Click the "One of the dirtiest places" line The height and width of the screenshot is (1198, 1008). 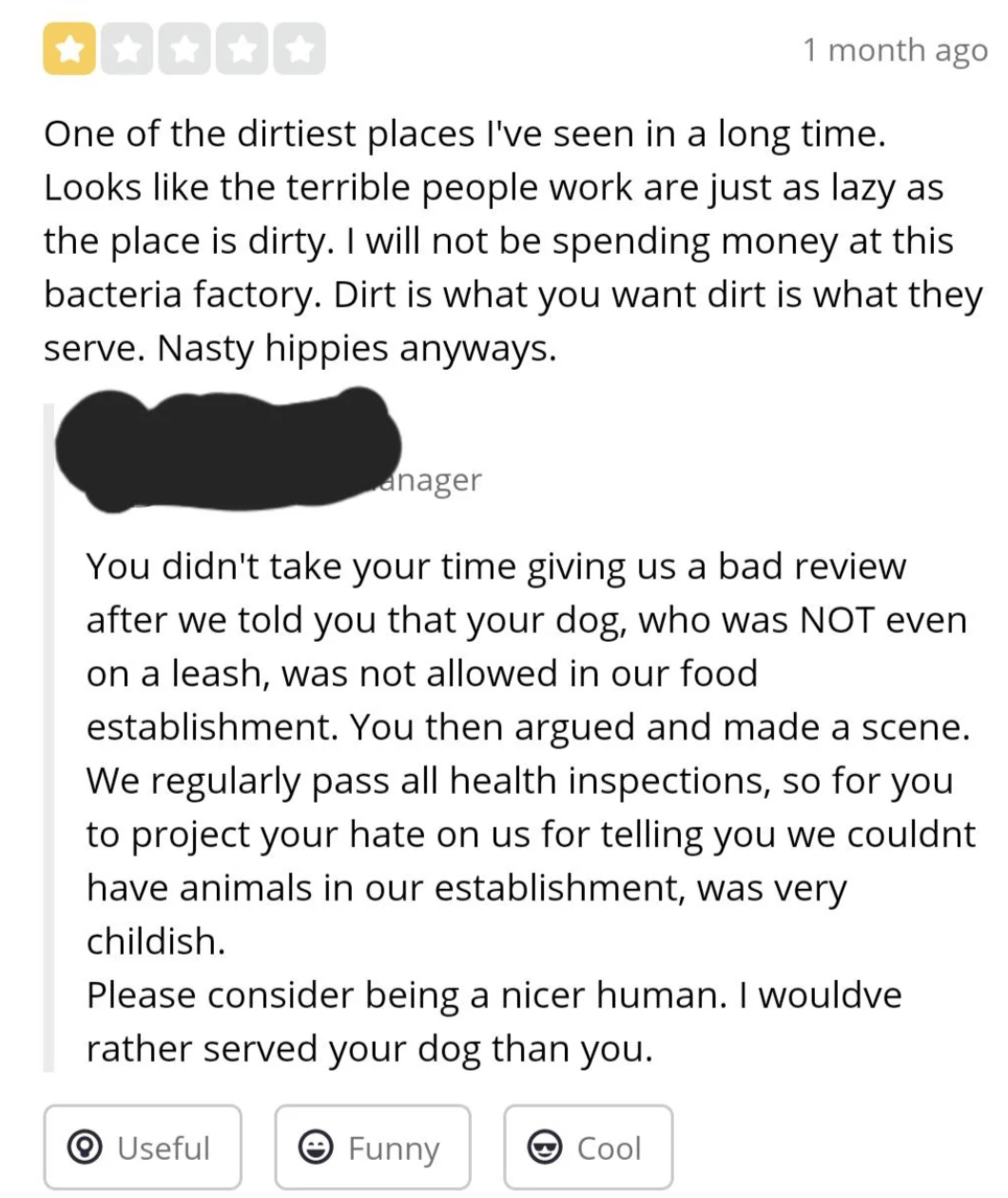pyautogui.click(x=465, y=135)
